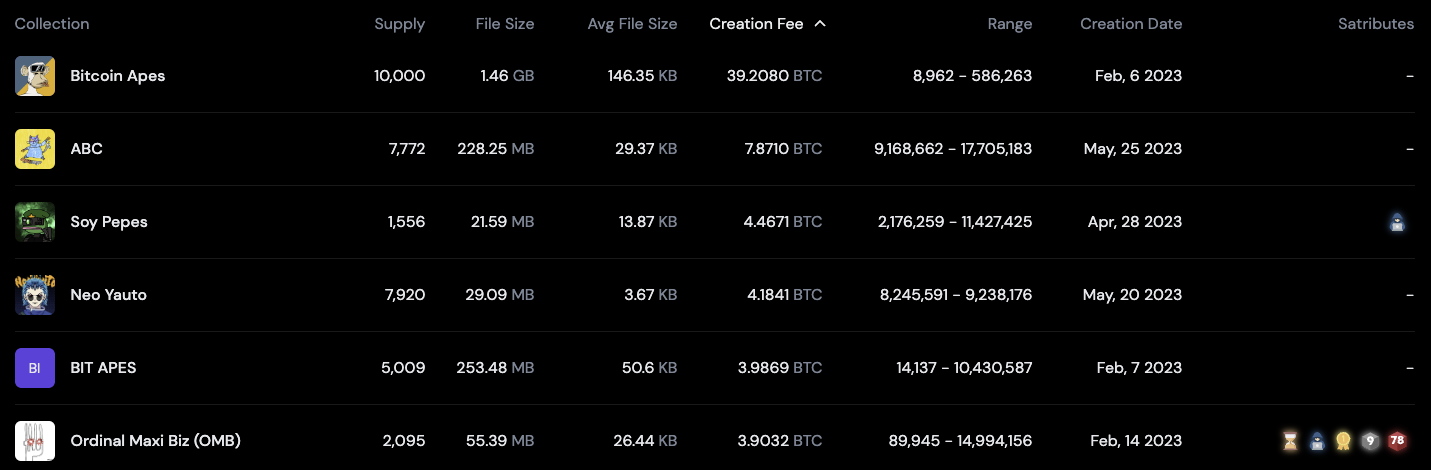Click the gray 9 satribute badge
Viewport: 1431px width, 470px height.
(1371, 441)
